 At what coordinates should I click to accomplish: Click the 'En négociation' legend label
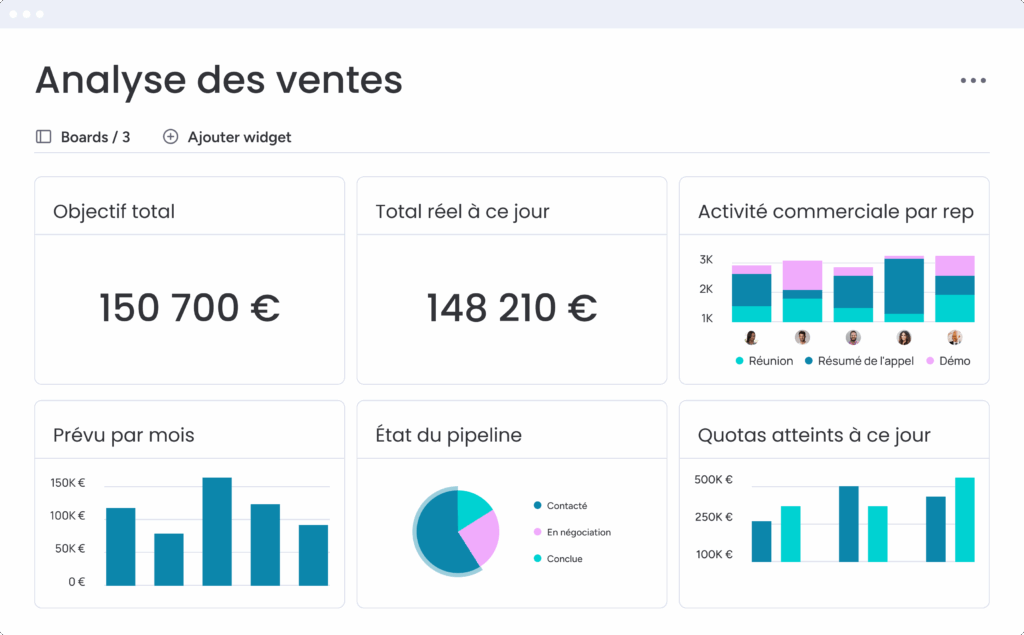click(x=579, y=532)
